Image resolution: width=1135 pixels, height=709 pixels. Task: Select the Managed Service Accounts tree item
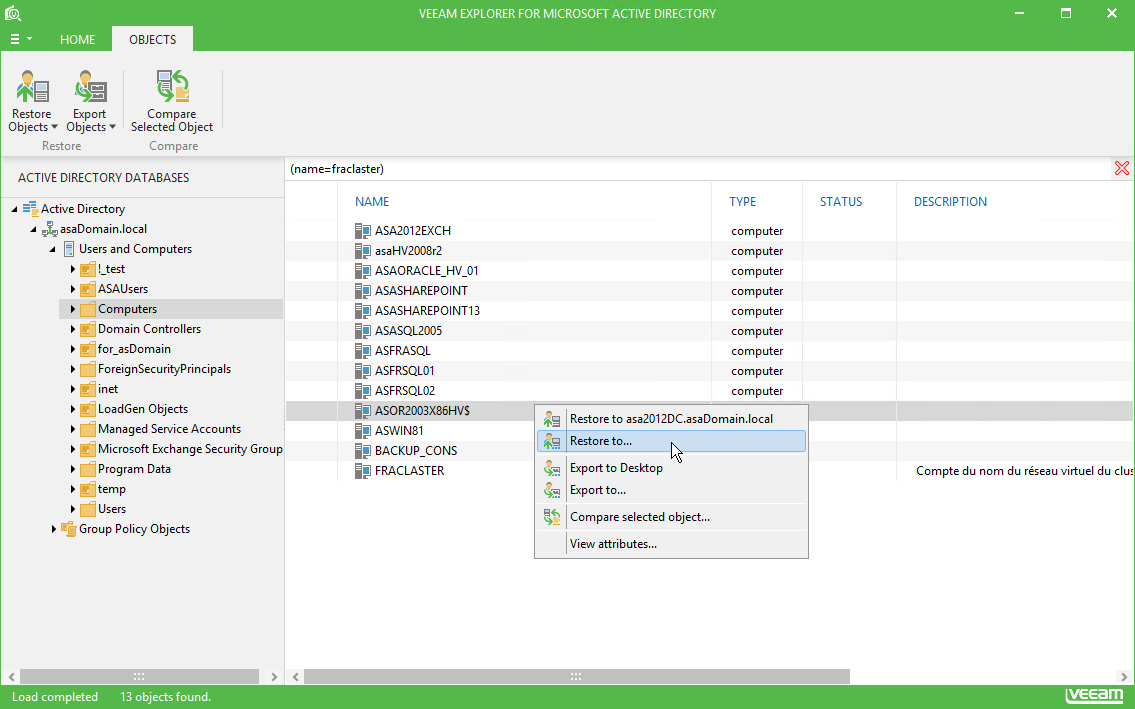(169, 429)
